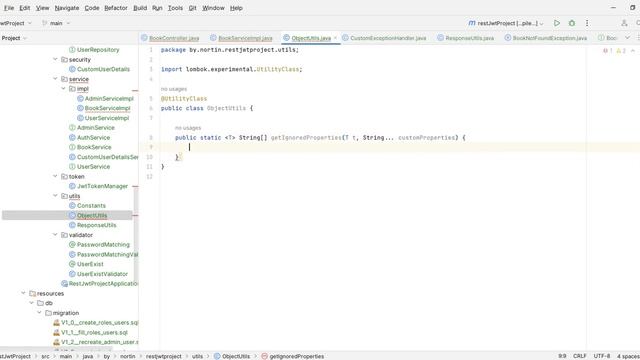Click the PasswordMatching annotation icon
Screen dimensions: 640x360
72,244
